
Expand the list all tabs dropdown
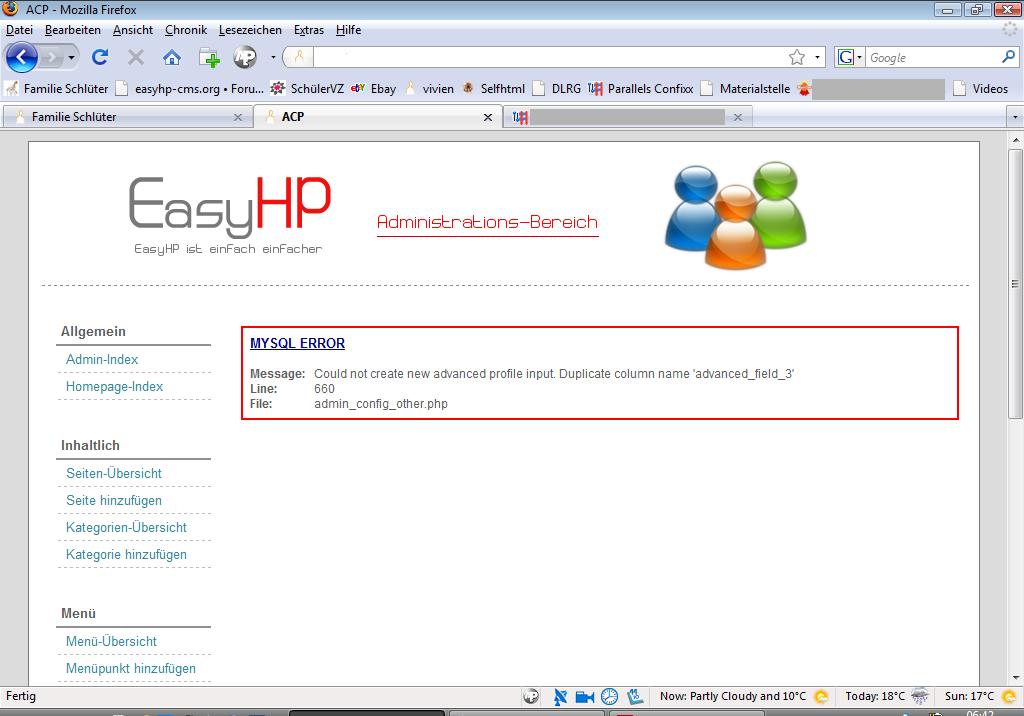(x=1015, y=117)
